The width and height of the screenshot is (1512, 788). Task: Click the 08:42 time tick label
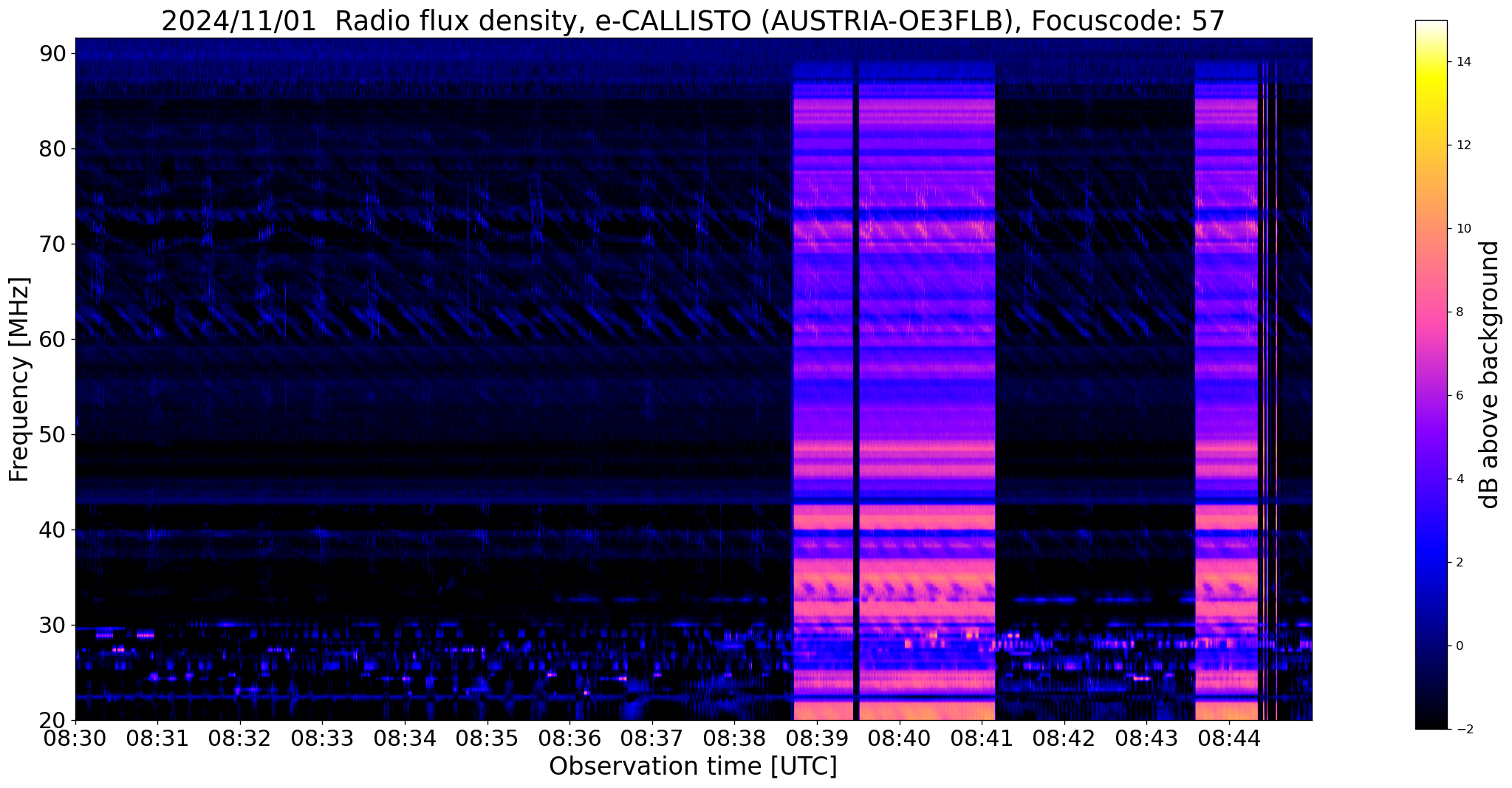pyautogui.click(x=1064, y=739)
